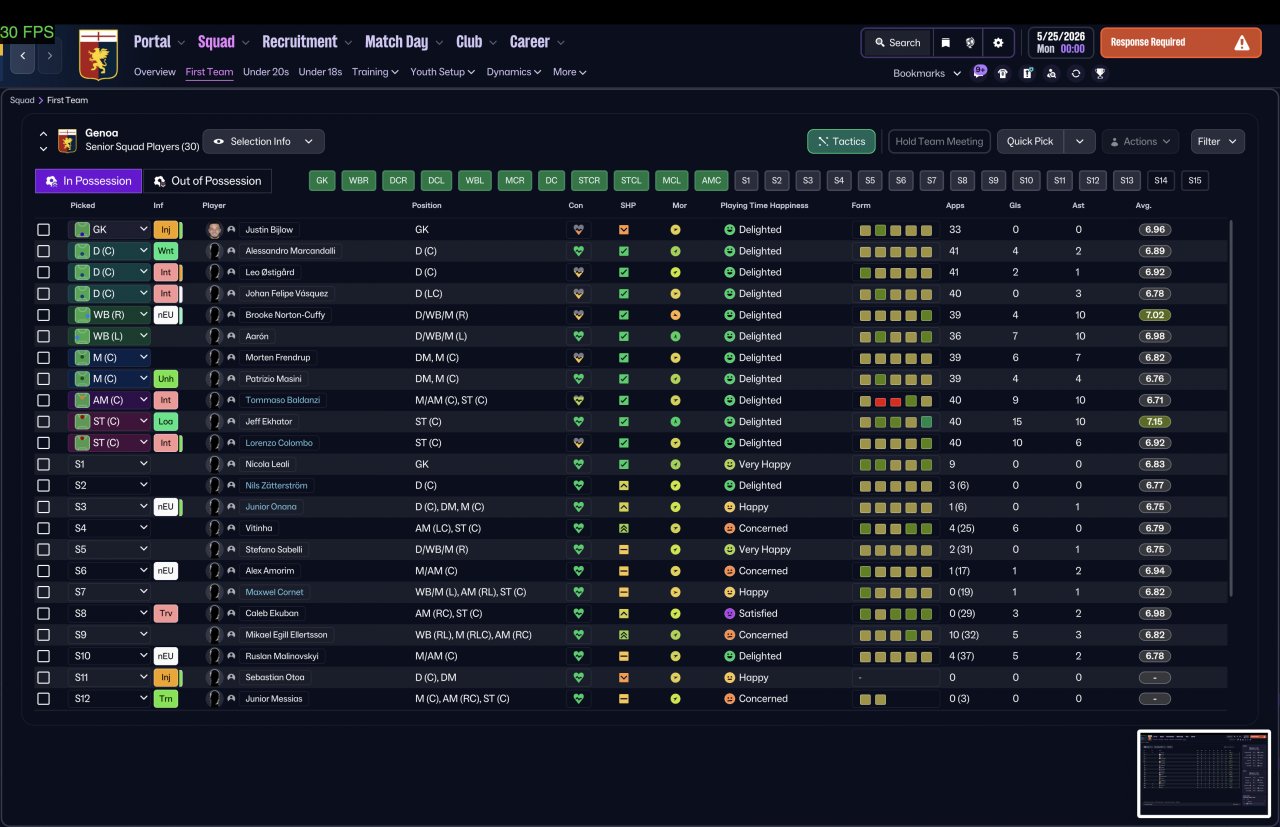
Task: Tick the checkbox for Morten Frendrup
Action: pos(43,357)
